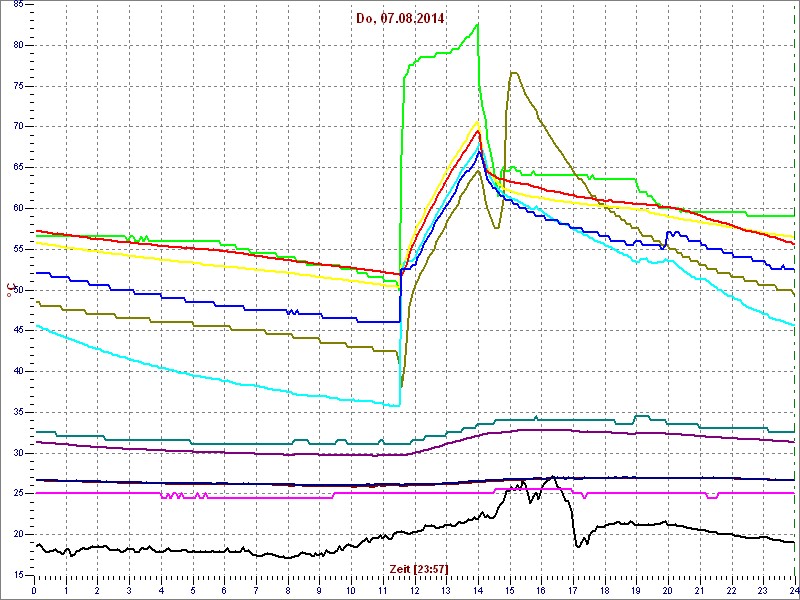Click hour 9 on the time axis
The height and width of the screenshot is (600, 800).
point(319,589)
